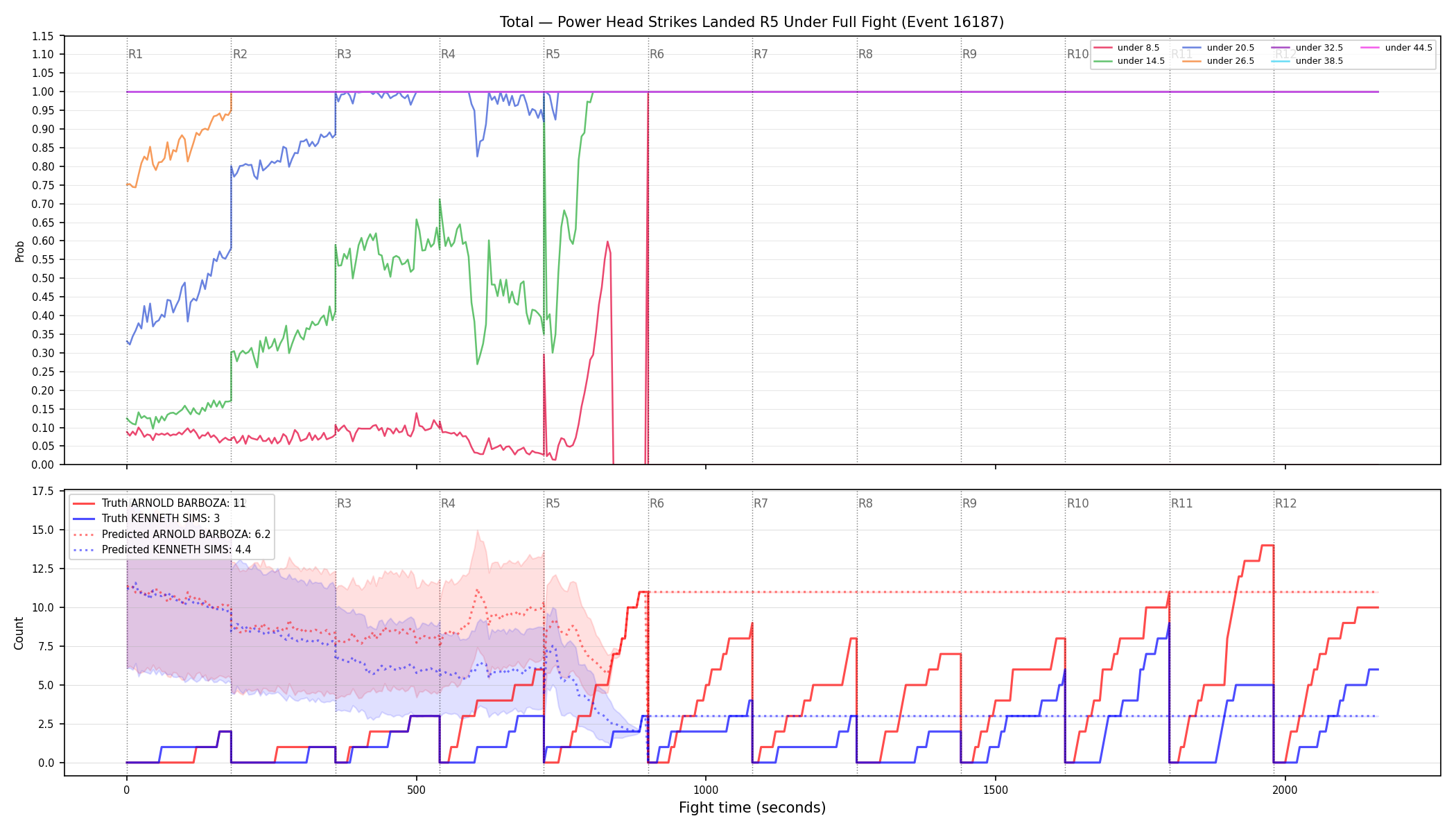The width and height of the screenshot is (1456, 832).
Task: Click the R7 round label in the upper chart
Action: [761, 54]
